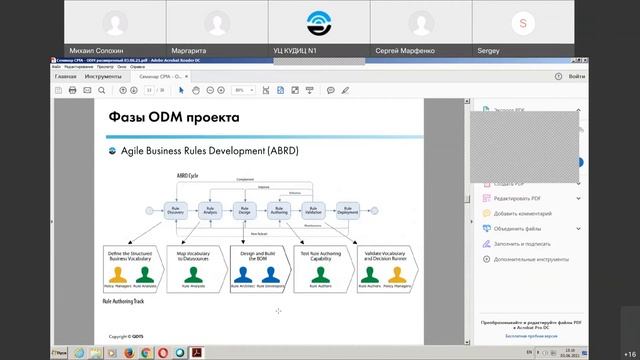Expand the Create PDF section chevron

point(578,184)
